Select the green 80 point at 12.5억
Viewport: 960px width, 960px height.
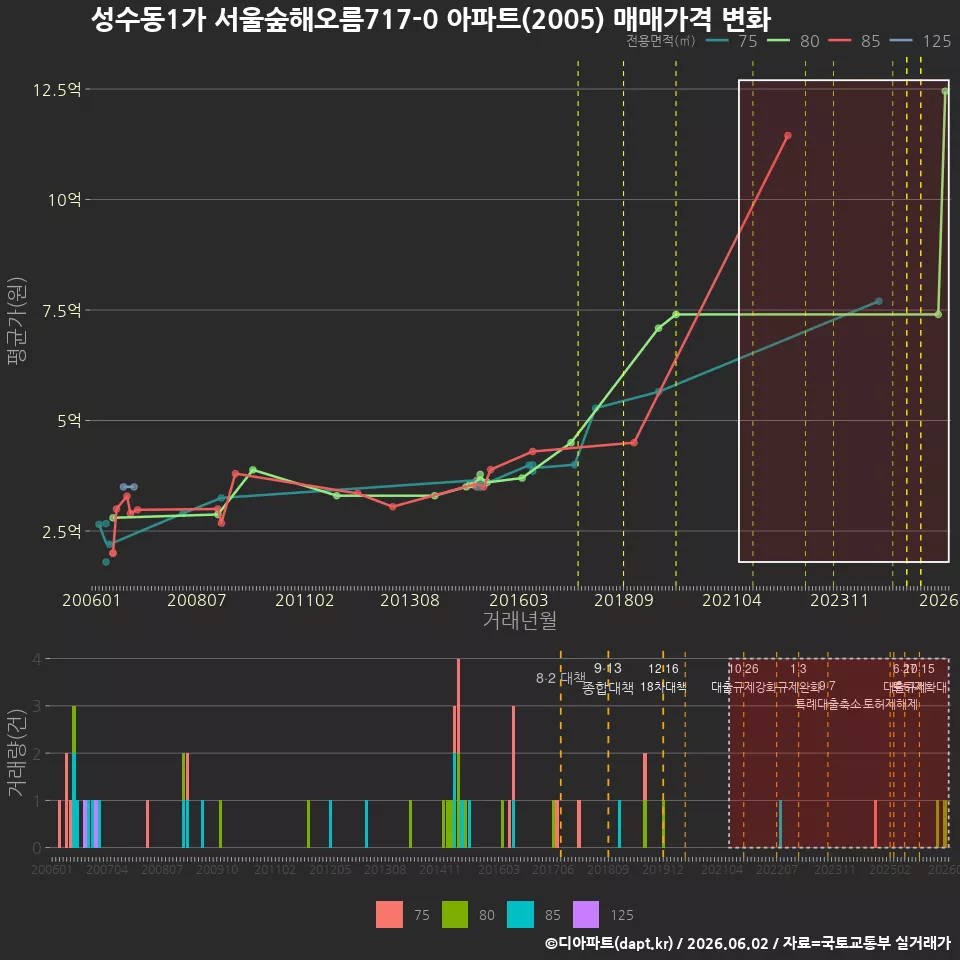coord(945,91)
